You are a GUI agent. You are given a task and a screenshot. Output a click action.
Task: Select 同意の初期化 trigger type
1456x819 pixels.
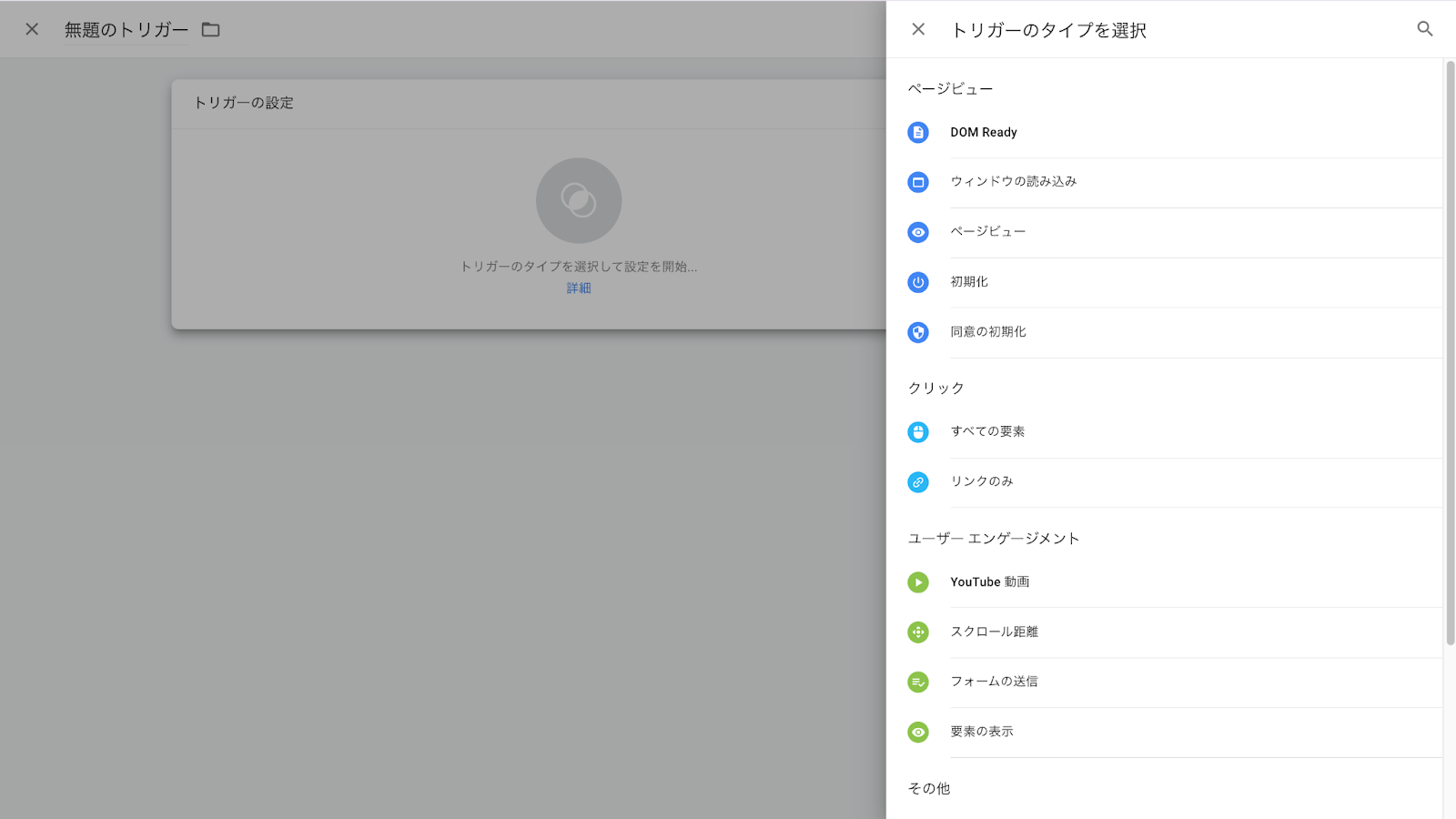point(1165,332)
